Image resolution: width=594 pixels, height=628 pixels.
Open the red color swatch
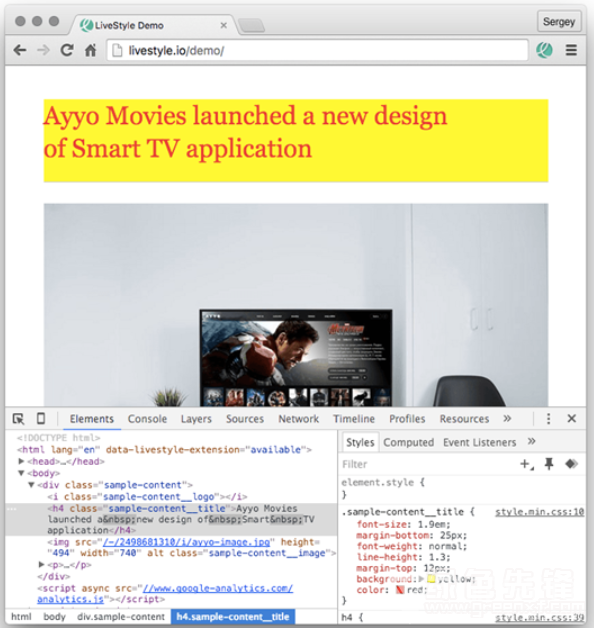400,590
